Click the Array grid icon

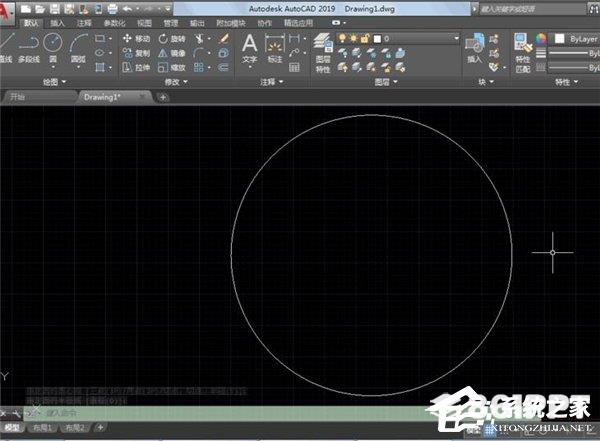tap(199, 67)
